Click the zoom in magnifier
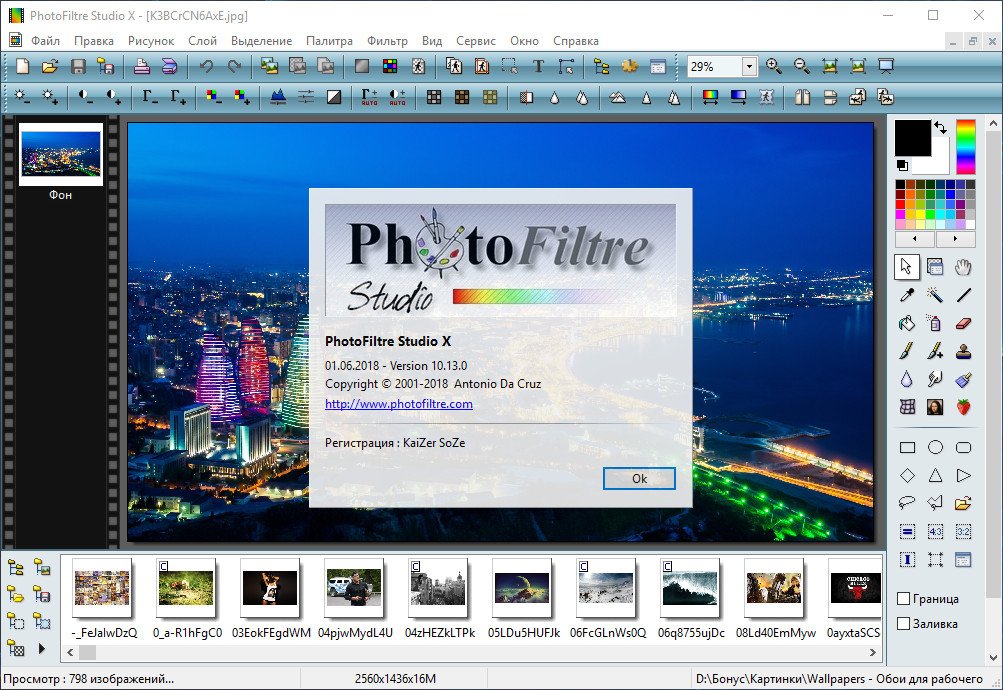The width and height of the screenshot is (1003, 690). [774, 66]
